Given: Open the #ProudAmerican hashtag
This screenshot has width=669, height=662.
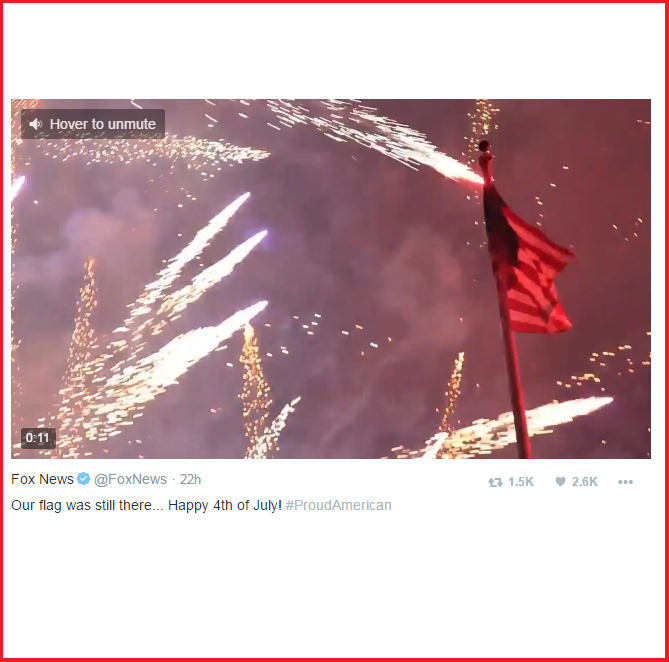Looking at the screenshot, I should coord(338,505).
